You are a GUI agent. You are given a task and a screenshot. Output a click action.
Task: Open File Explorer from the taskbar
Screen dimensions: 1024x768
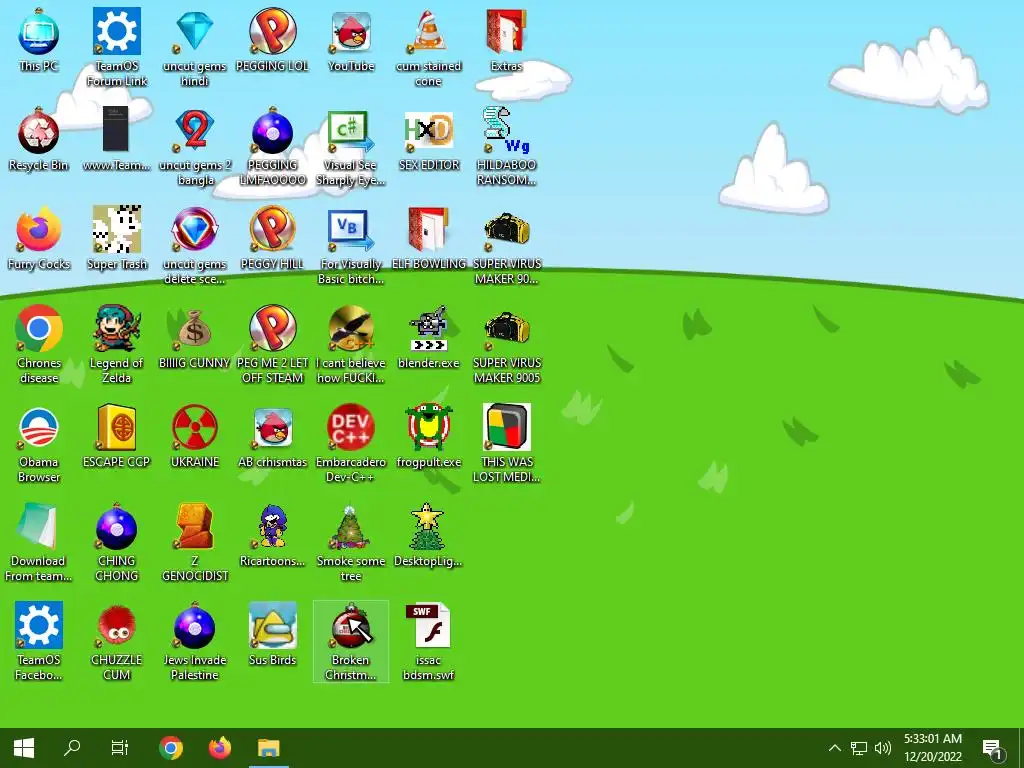point(268,748)
